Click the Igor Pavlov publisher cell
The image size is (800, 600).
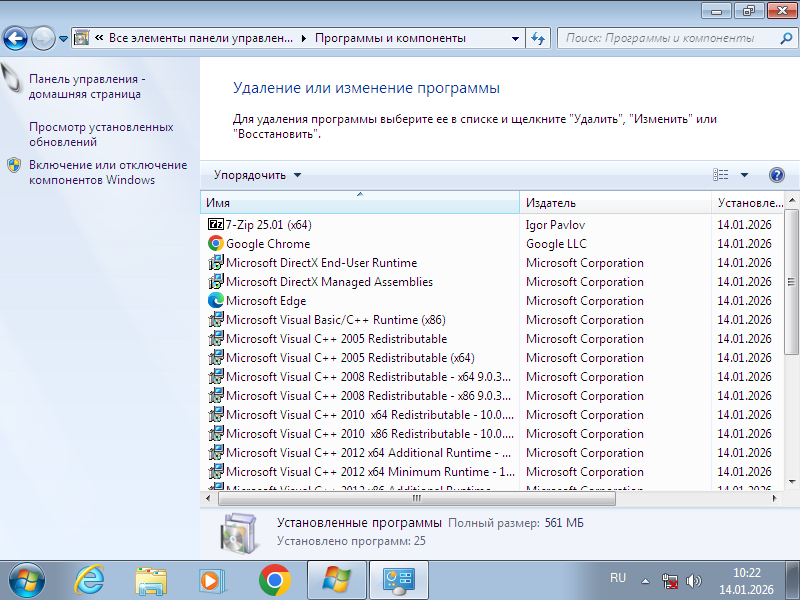coord(555,224)
